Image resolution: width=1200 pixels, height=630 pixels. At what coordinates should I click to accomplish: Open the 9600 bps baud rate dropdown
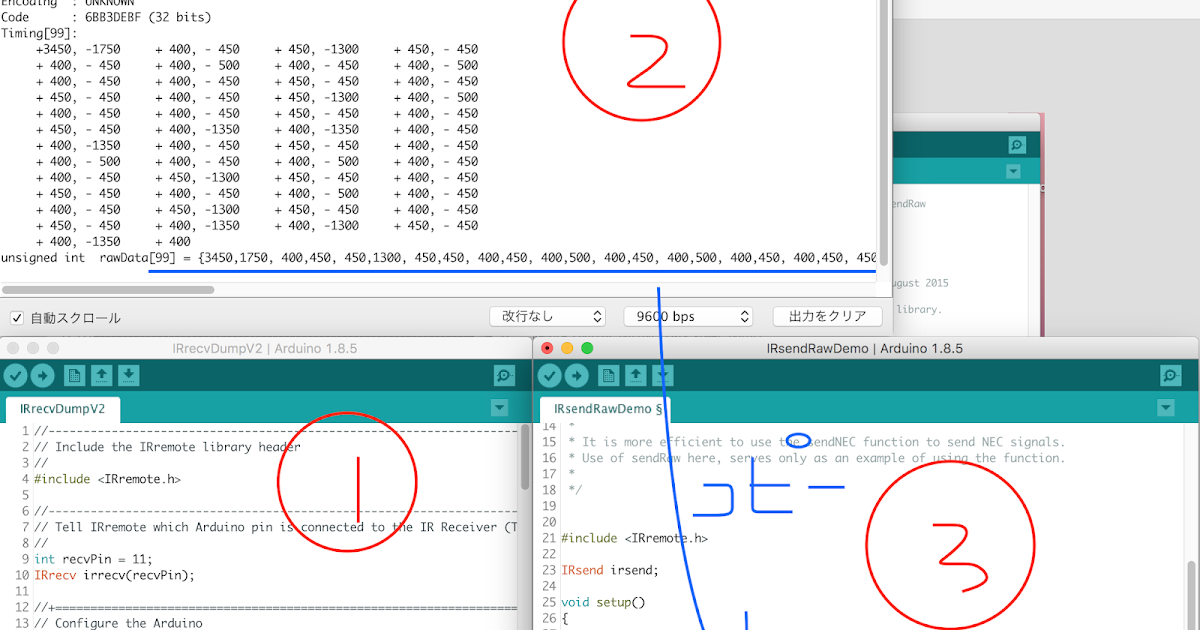688,315
